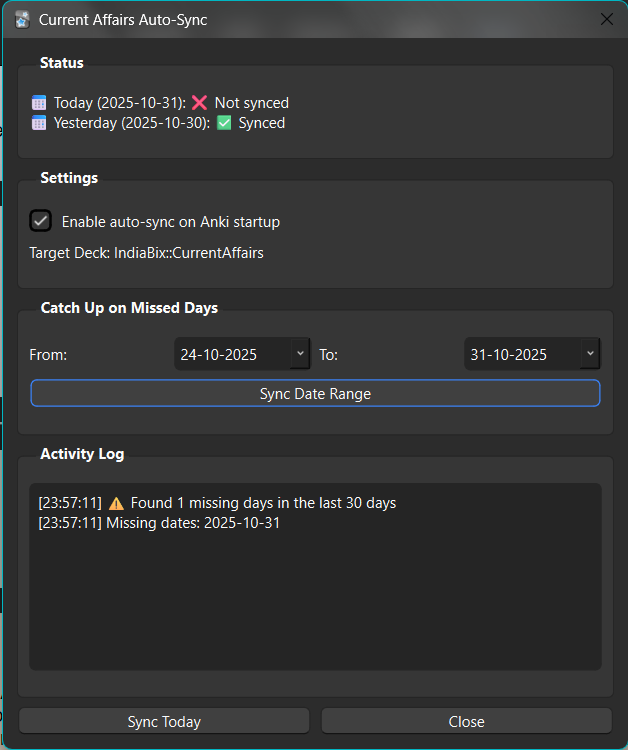Click the warning triangle in Activity Log
628x750 pixels.
point(116,503)
